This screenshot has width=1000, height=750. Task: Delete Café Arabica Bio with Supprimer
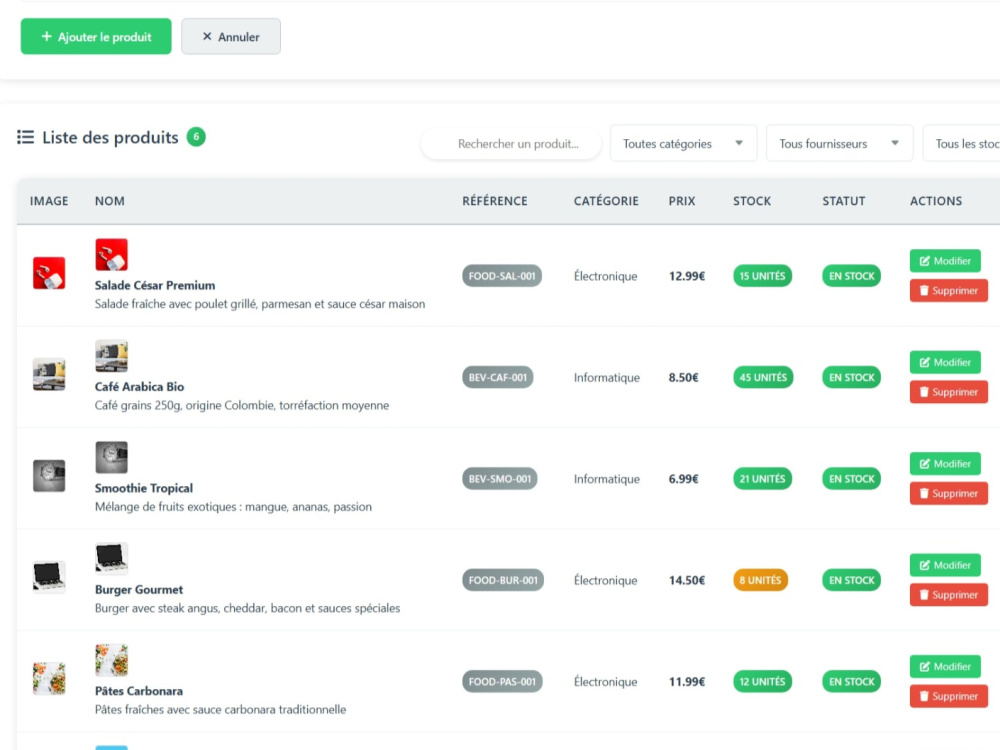click(x=949, y=392)
